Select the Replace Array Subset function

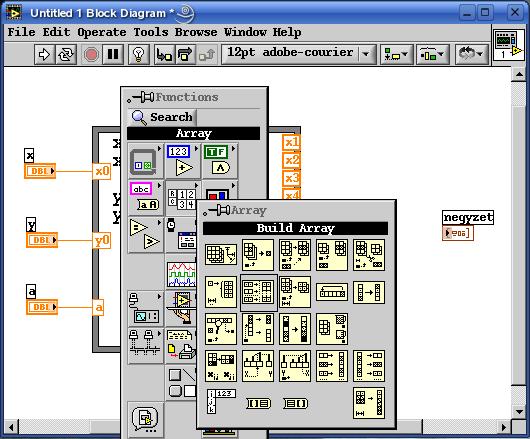[x=295, y=255]
